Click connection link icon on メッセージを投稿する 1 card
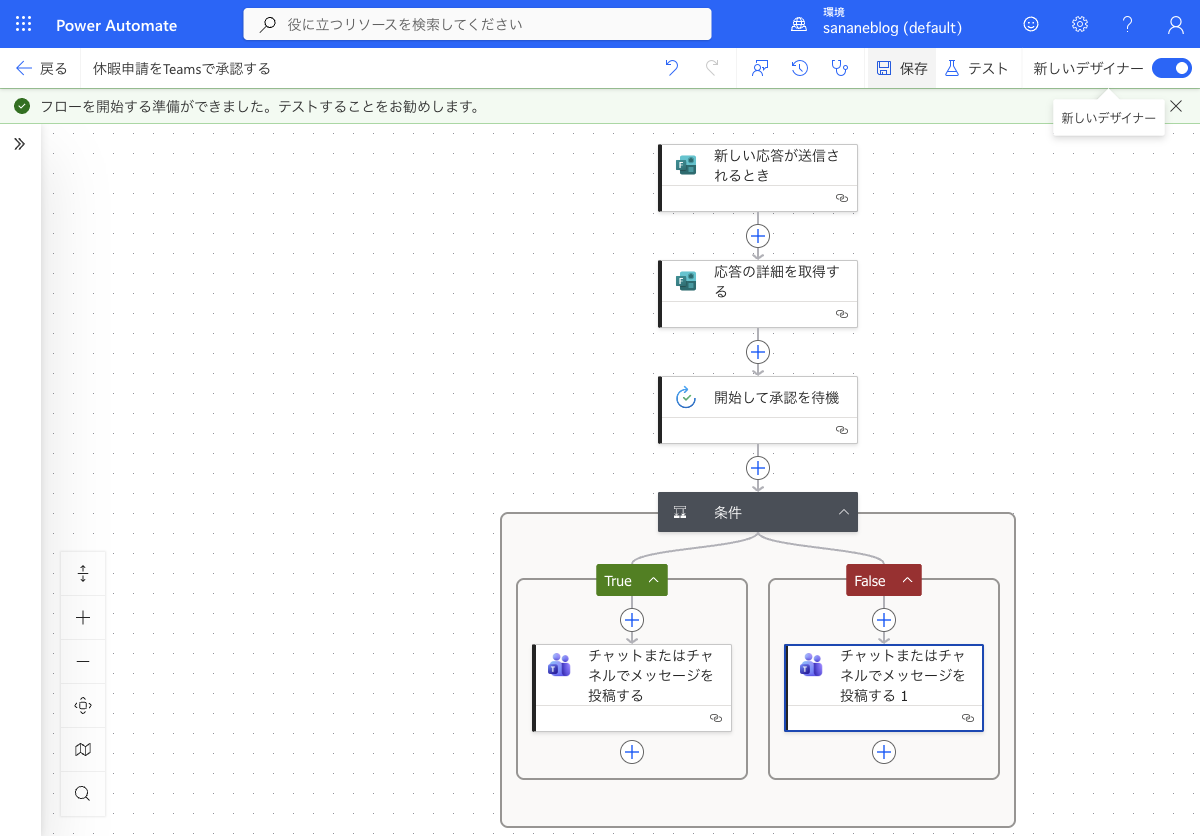The height and width of the screenshot is (836, 1200). 968,718
